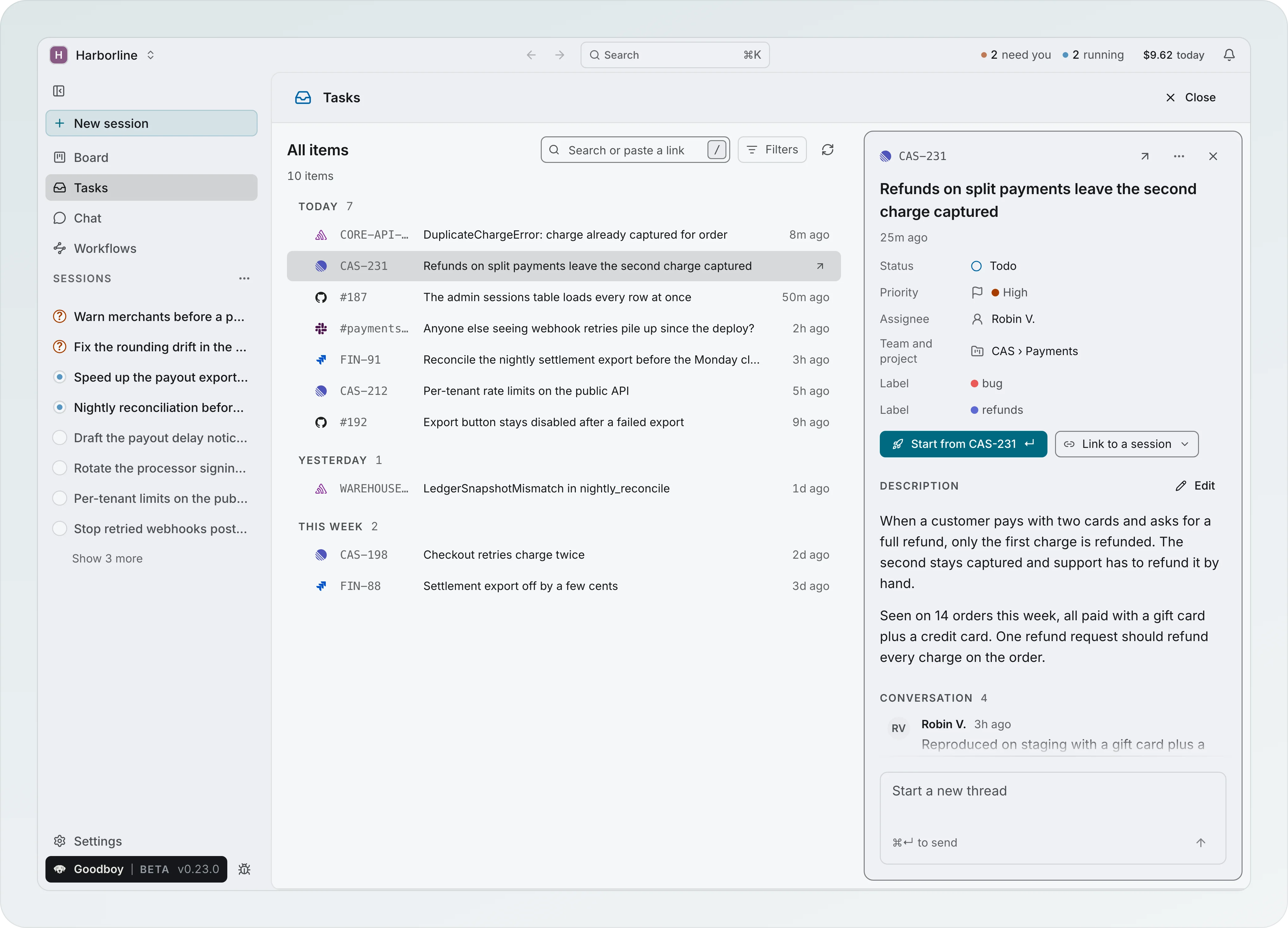1288x928 pixels.
Task: Start a New session
Action: tap(151, 123)
